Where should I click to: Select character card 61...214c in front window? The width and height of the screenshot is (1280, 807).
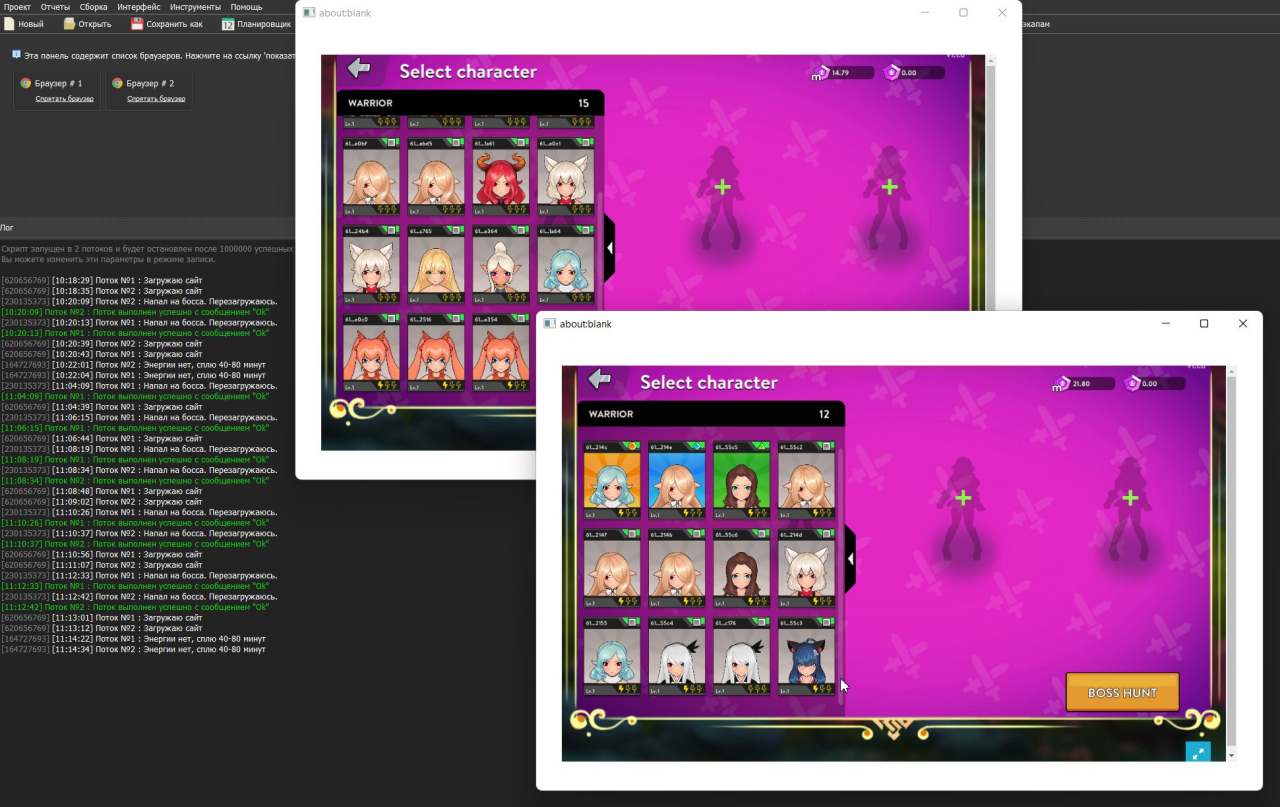(612, 481)
